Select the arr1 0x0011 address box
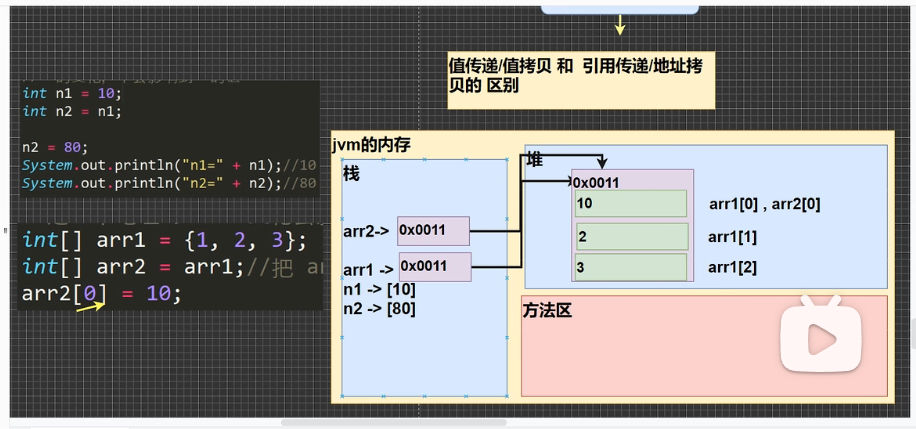This screenshot has height=429, width=916. point(435,266)
